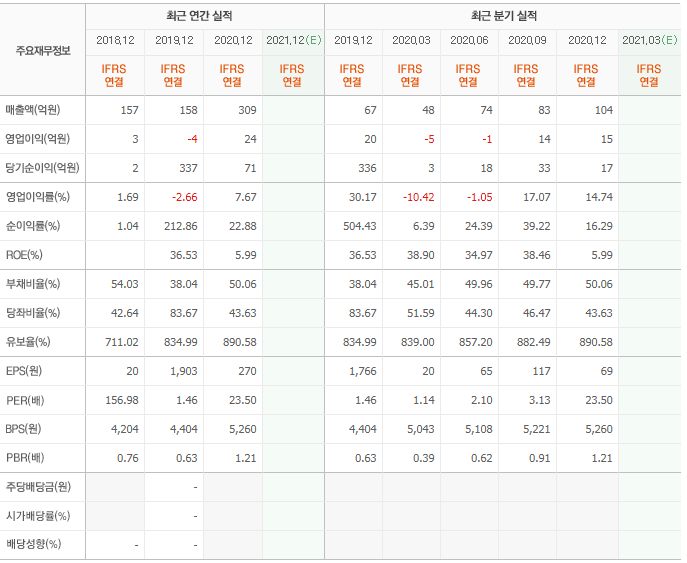Click EPS value 1,766
Screen dimensions: 687x563
tap(363, 371)
